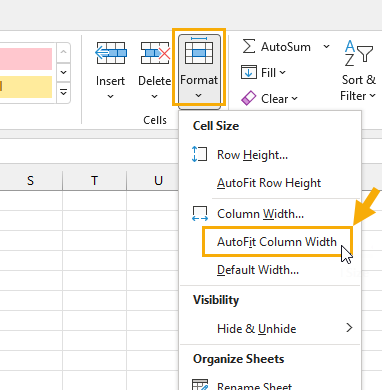Expand the Delete dropdown chevron

(154, 97)
